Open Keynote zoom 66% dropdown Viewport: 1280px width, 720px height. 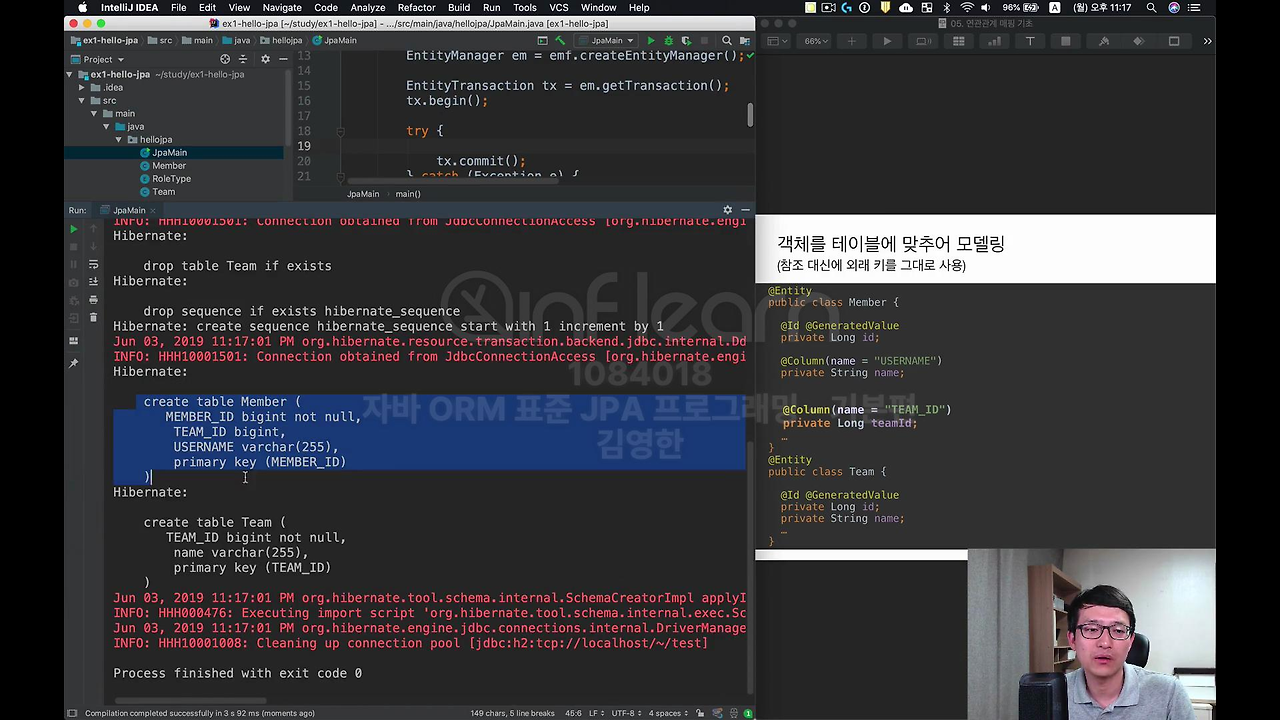pos(816,41)
